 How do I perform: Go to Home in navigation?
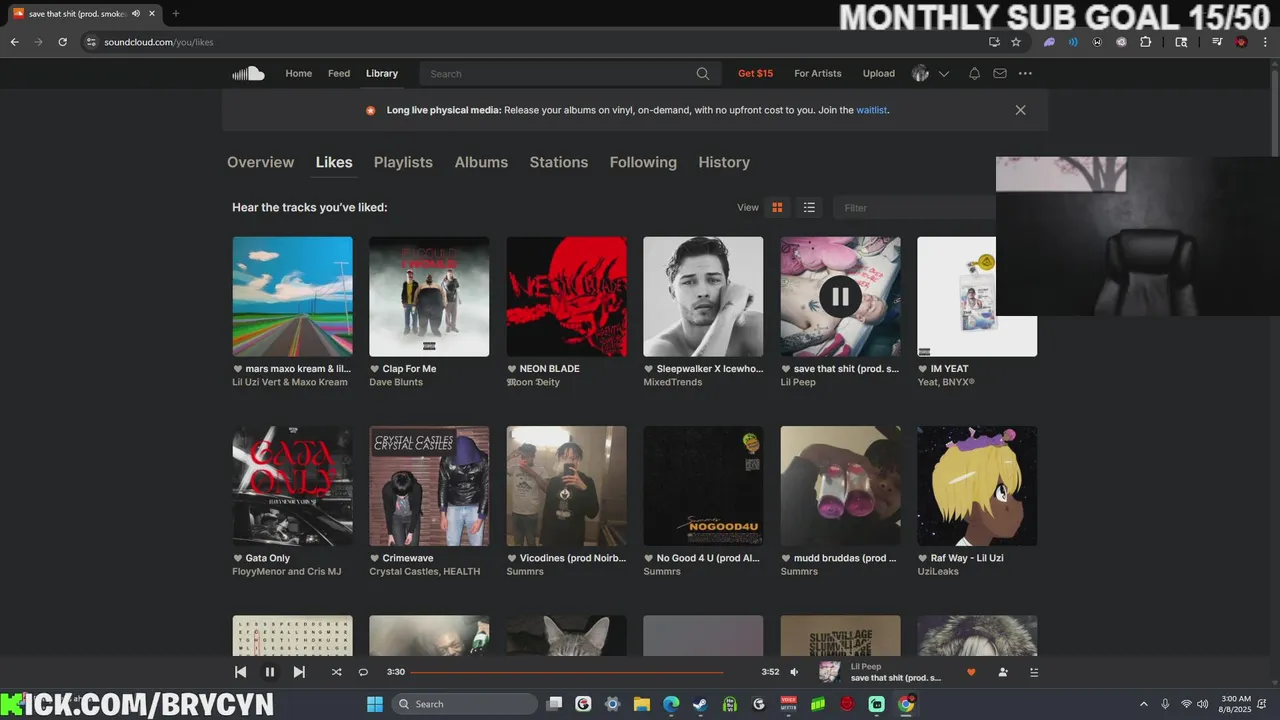tap(299, 74)
